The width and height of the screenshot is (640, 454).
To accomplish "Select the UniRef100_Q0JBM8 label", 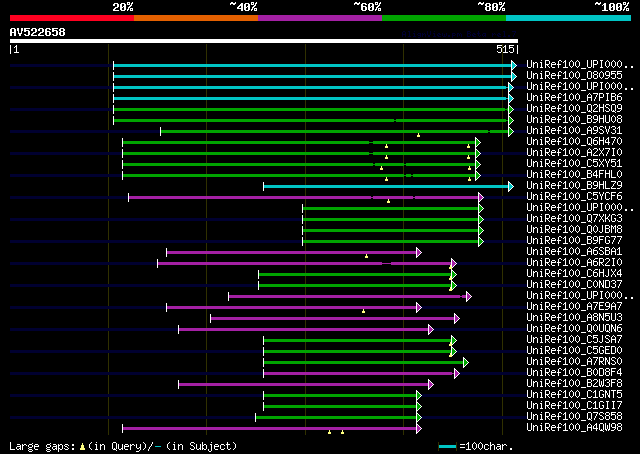I will pyautogui.click(x=574, y=230).
